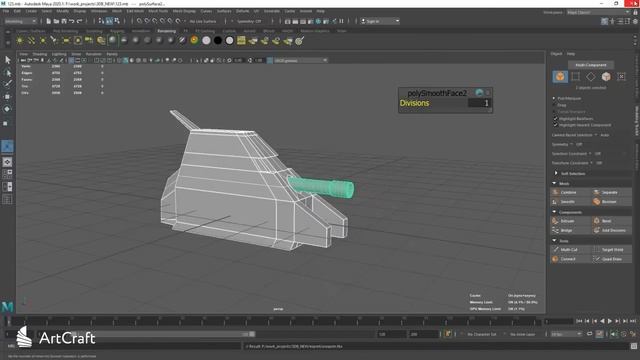The height and width of the screenshot is (360, 640).
Task: Toggle the highlighted select-by-component mode icon in status line
Action: [109, 21]
